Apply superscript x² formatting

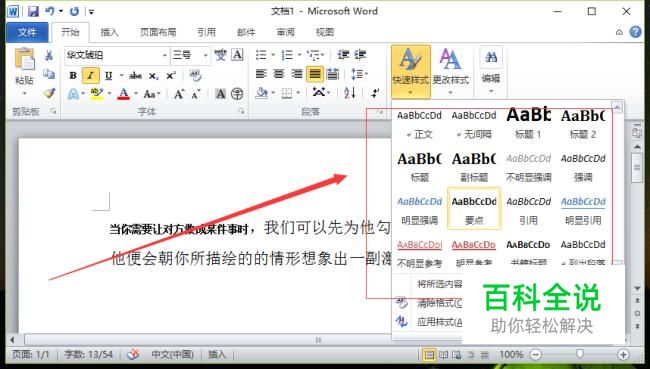tap(171, 75)
